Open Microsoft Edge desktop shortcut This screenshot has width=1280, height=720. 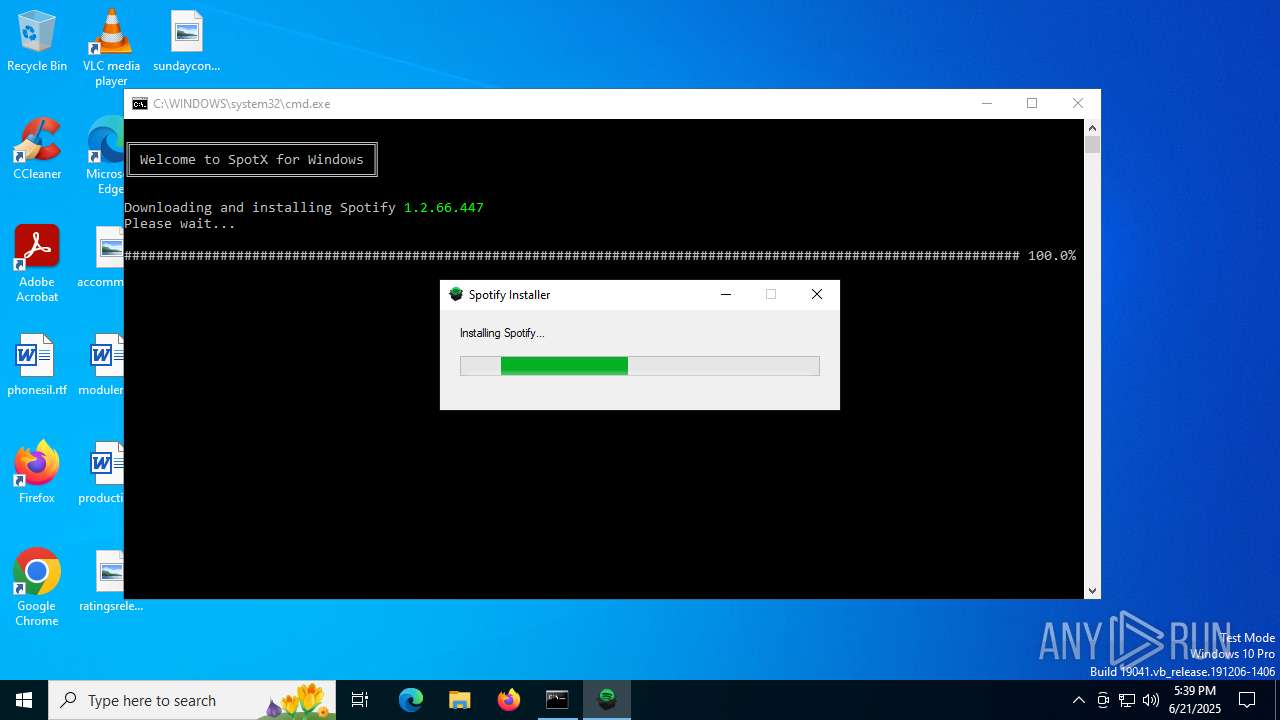tap(106, 156)
